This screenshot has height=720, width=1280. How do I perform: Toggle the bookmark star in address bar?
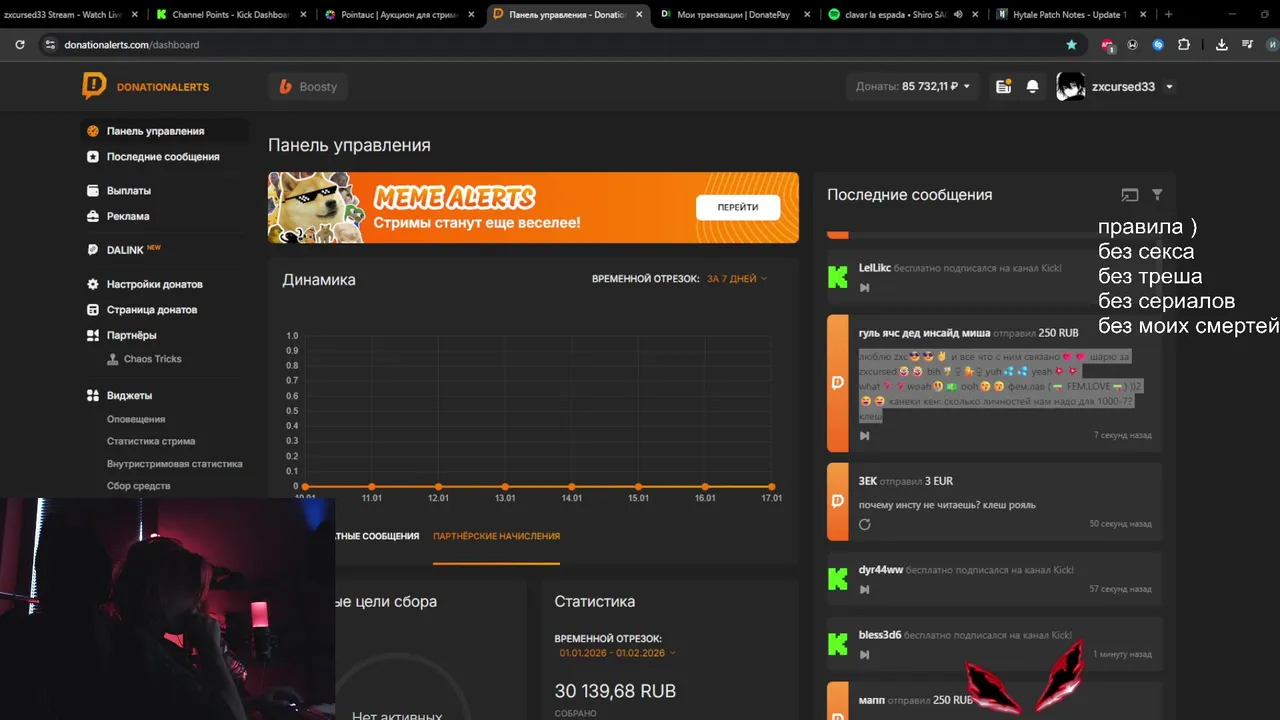[x=1072, y=45]
